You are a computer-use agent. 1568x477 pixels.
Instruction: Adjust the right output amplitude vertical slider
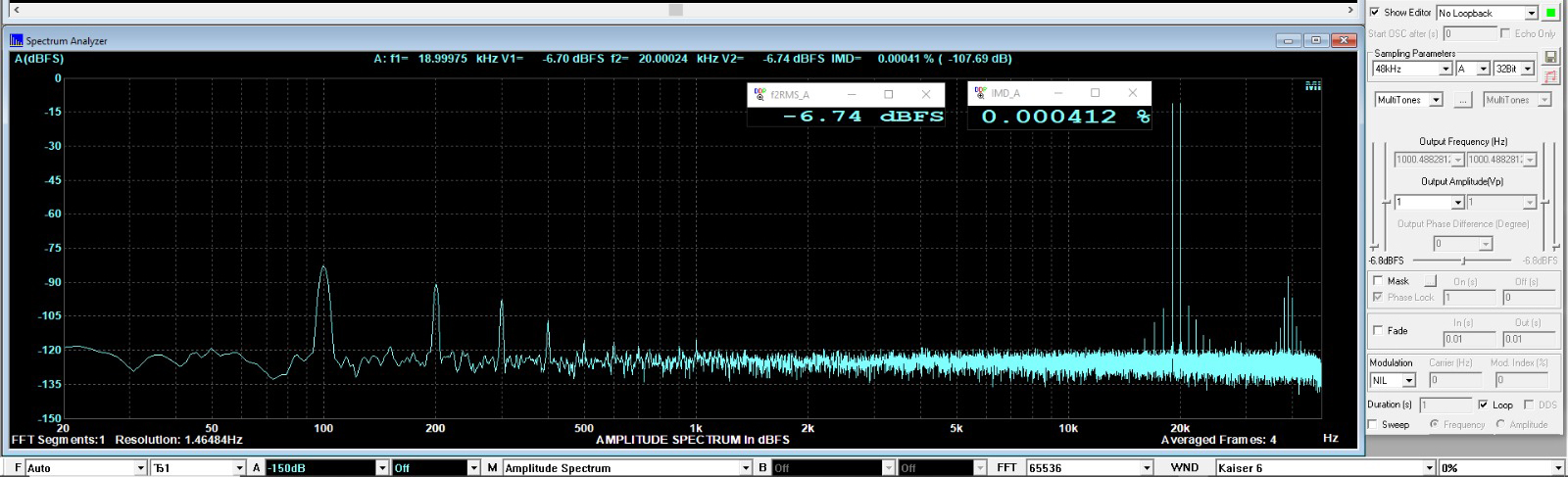1543,203
